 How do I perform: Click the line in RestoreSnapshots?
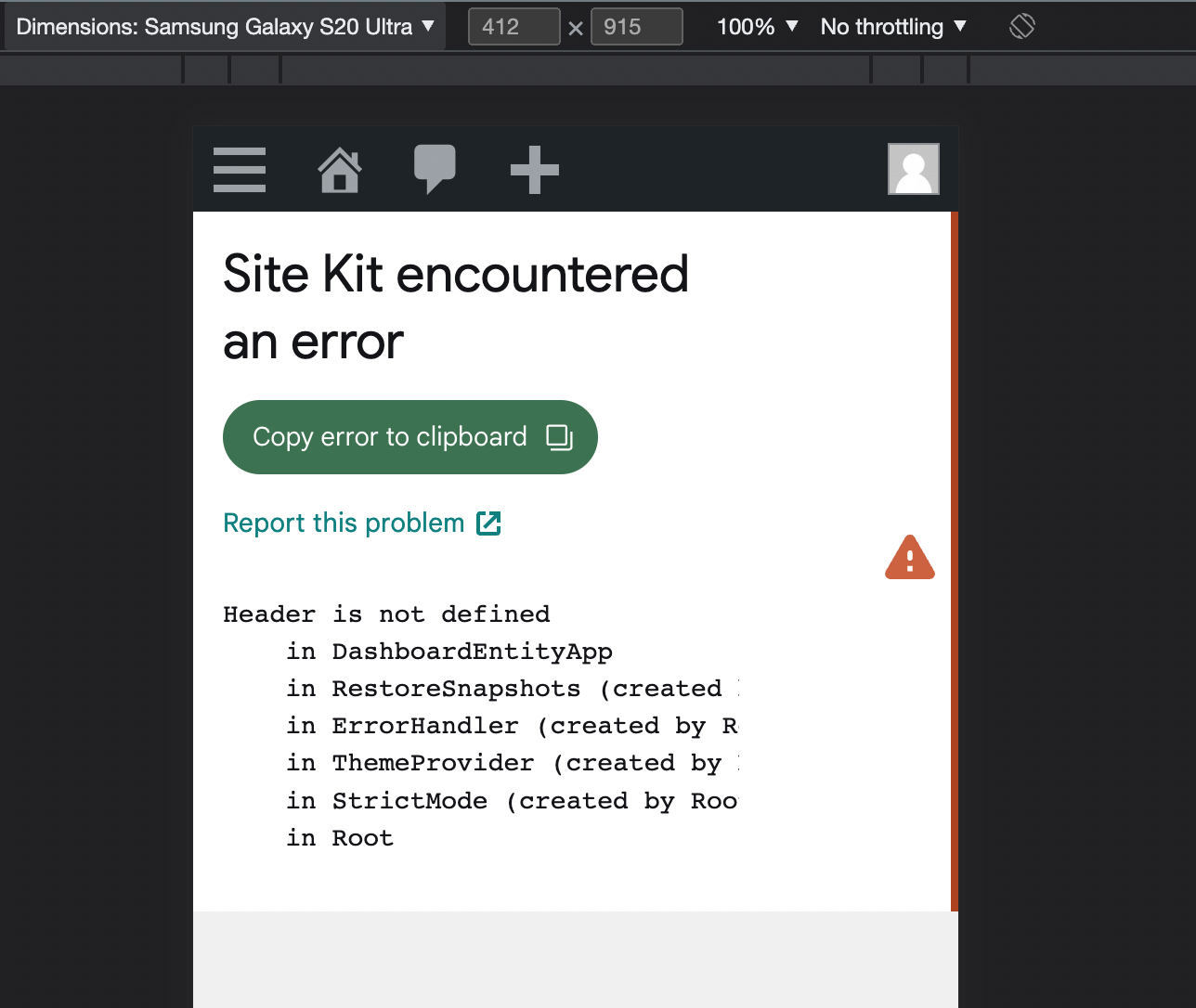pyautogui.click(x=512, y=689)
